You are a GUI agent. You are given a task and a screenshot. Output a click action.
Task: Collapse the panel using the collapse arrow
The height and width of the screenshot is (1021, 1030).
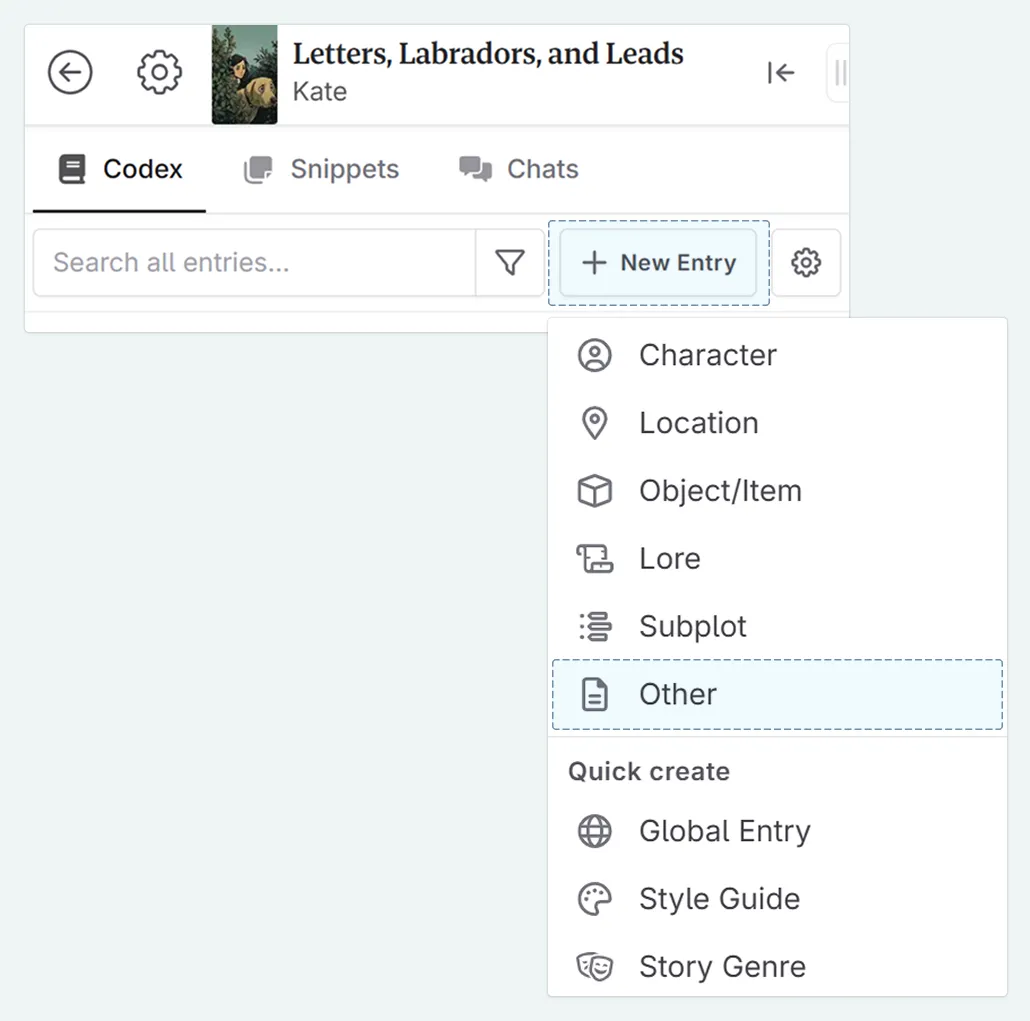tap(781, 72)
